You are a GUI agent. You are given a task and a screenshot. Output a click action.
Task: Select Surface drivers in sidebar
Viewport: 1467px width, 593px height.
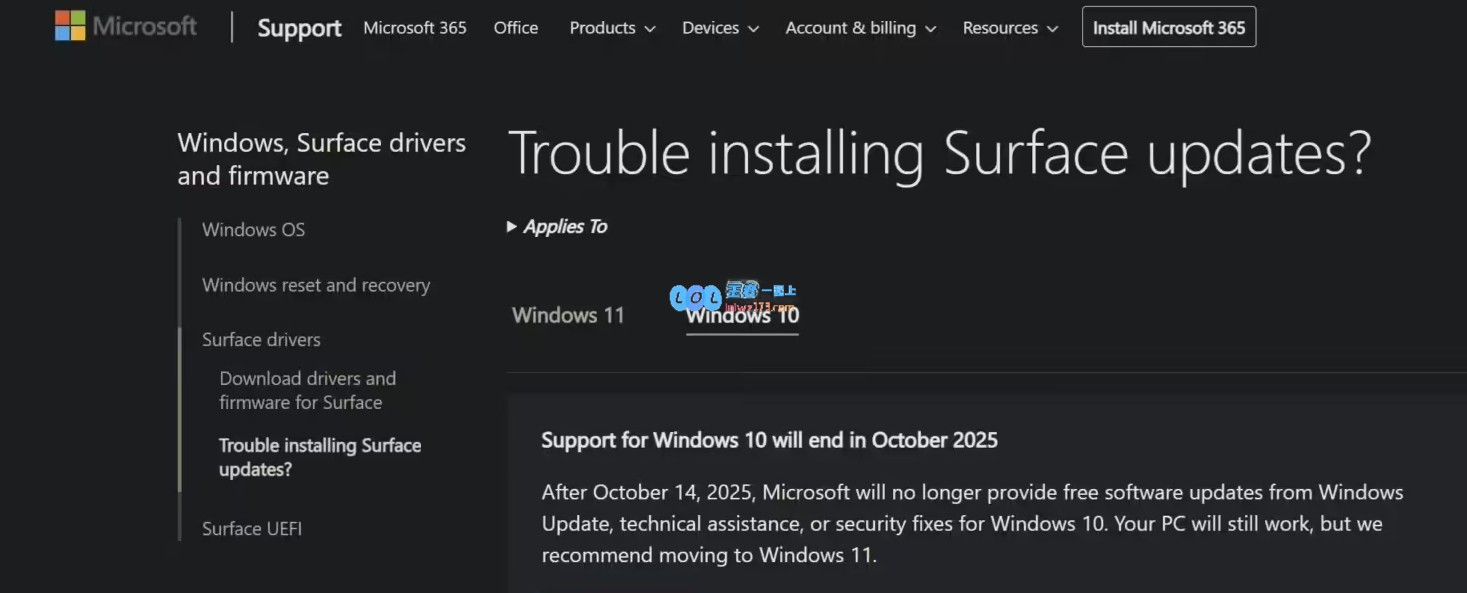click(261, 339)
